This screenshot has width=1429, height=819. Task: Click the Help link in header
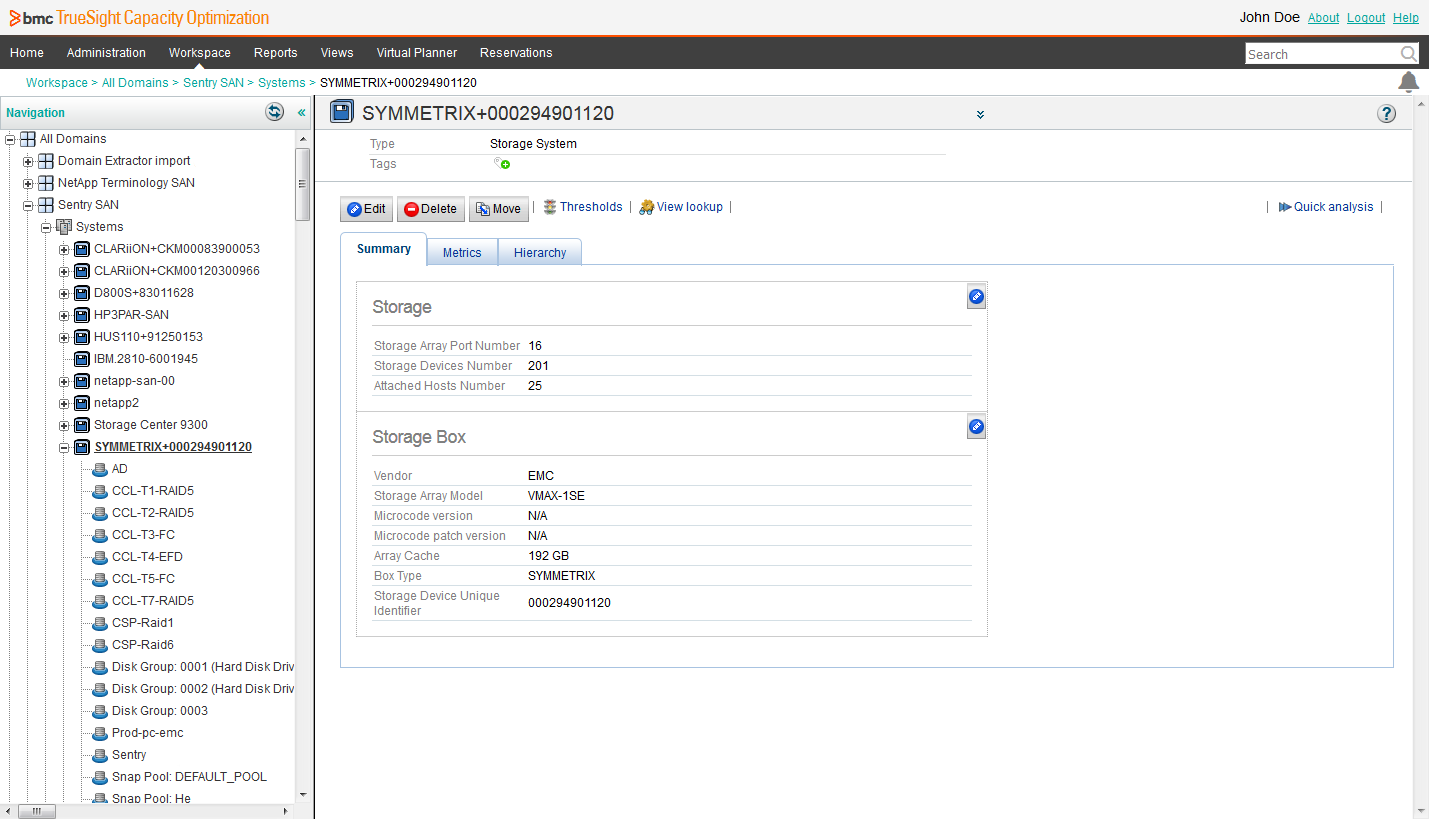[x=1406, y=18]
